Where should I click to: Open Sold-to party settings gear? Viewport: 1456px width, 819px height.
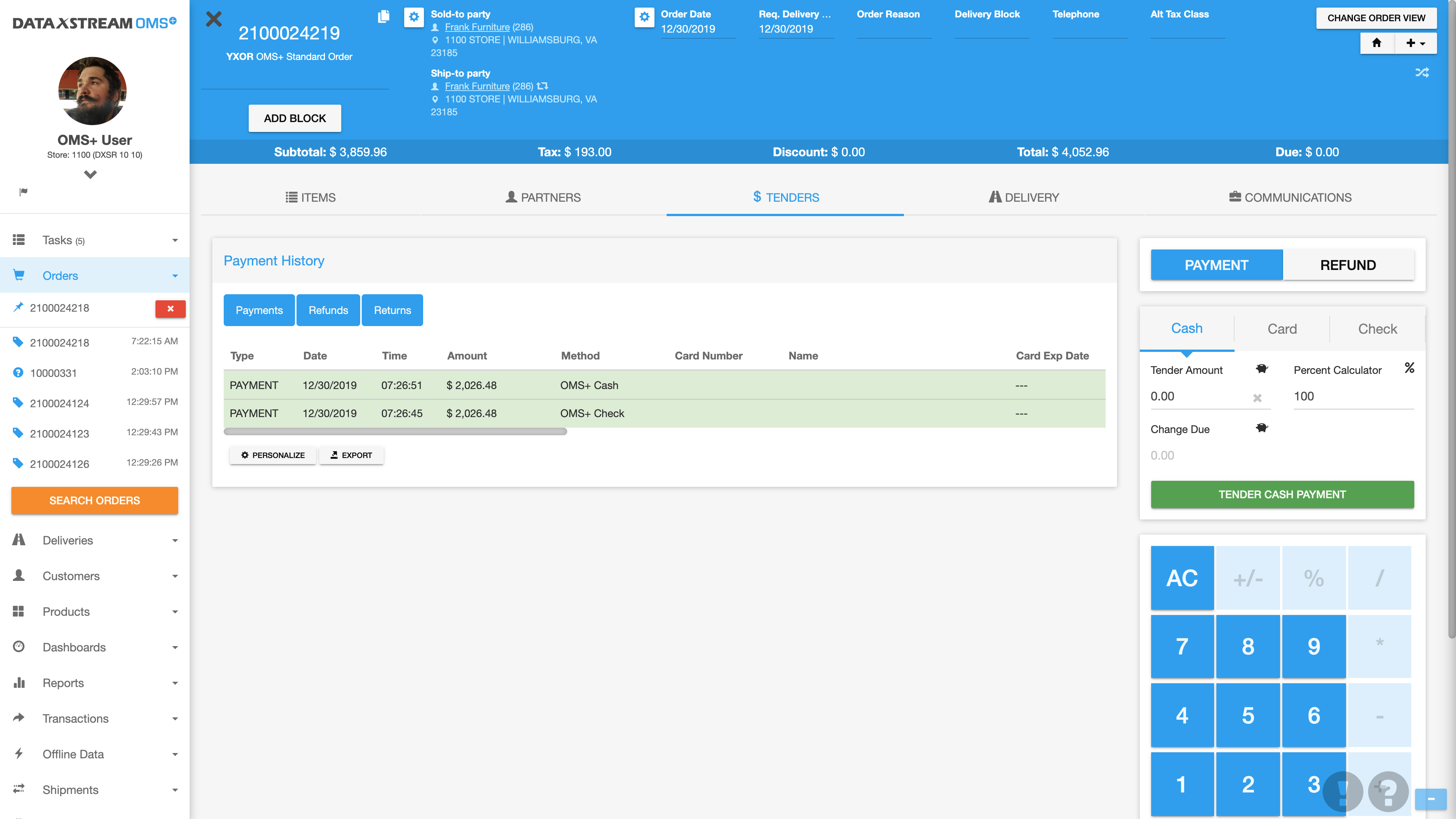point(414,17)
